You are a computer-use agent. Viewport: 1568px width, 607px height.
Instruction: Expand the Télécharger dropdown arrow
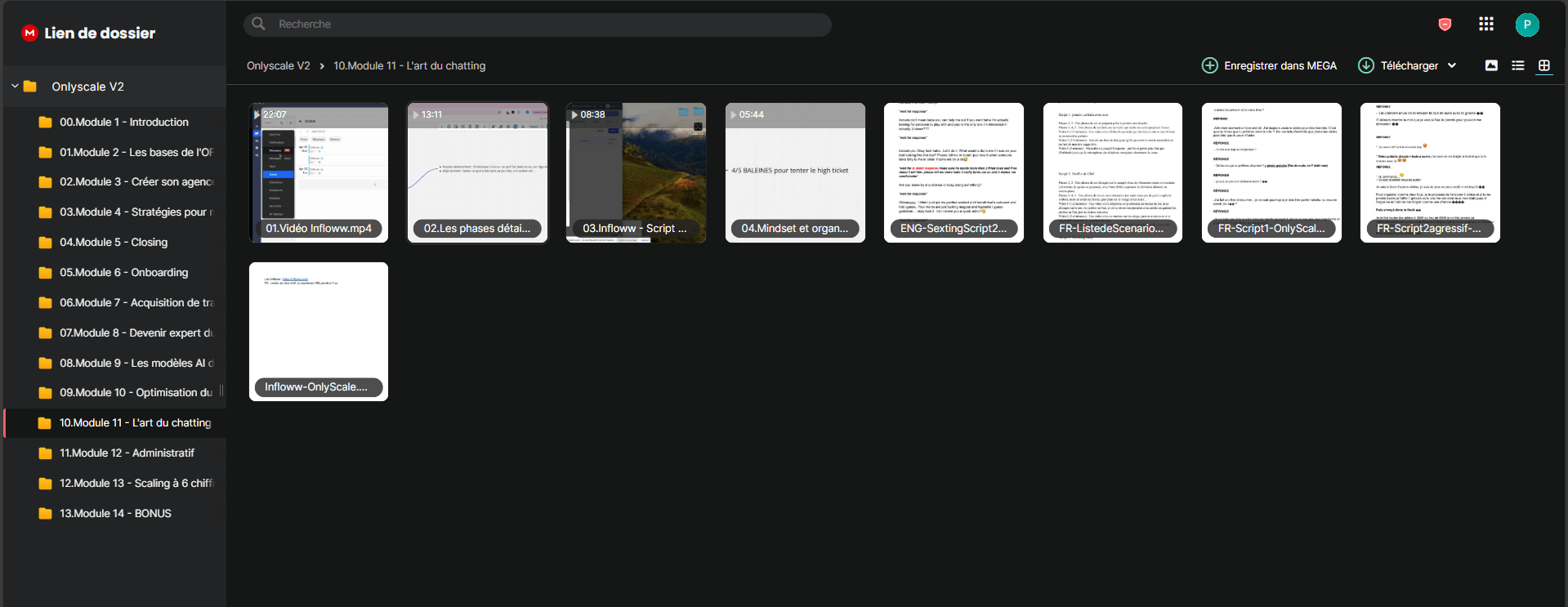point(1452,65)
